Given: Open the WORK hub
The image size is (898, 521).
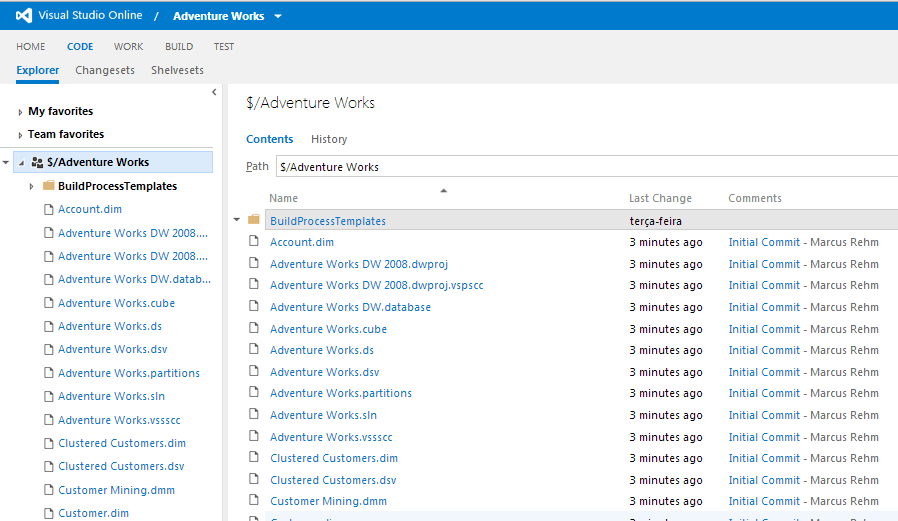Looking at the screenshot, I should point(128,46).
